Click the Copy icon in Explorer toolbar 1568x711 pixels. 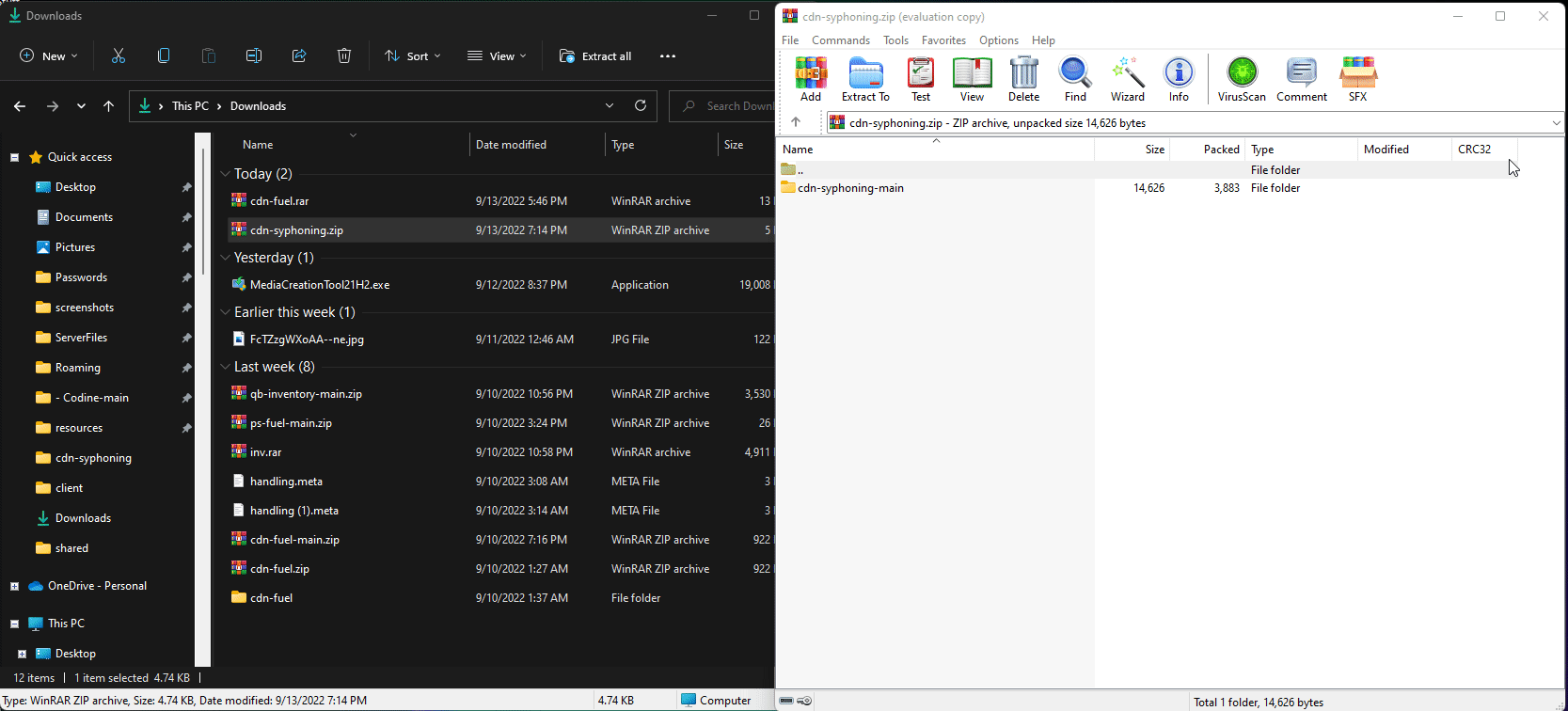(164, 56)
